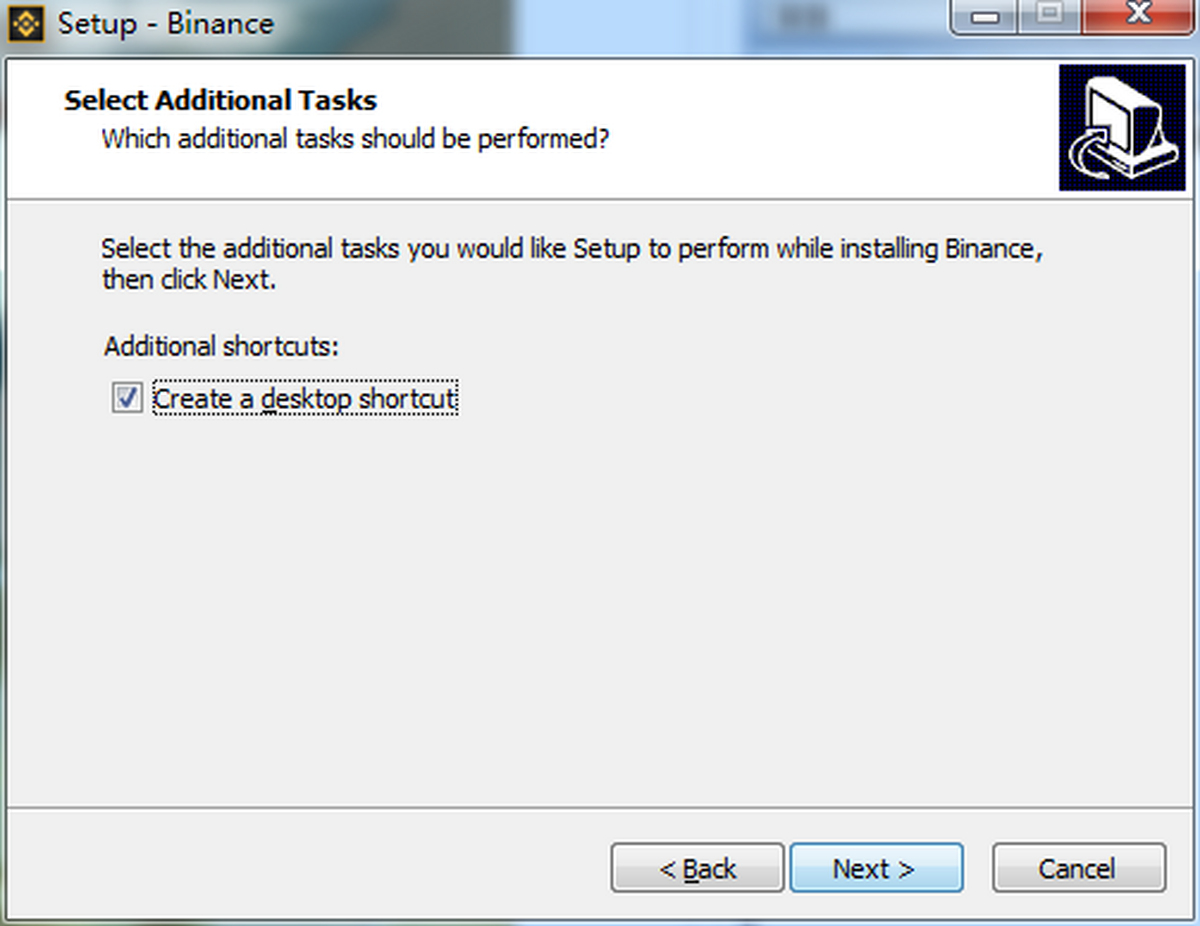Click the 'Additional shortcuts:' label
The height and width of the screenshot is (926, 1200).
pyautogui.click(x=222, y=347)
